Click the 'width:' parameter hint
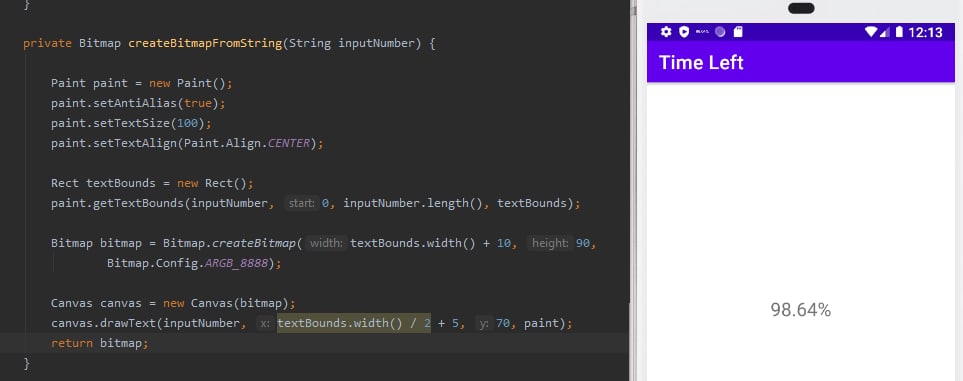Image resolution: width=963 pixels, height=381 pixels. pyautogui.click(x=326, y=243)
